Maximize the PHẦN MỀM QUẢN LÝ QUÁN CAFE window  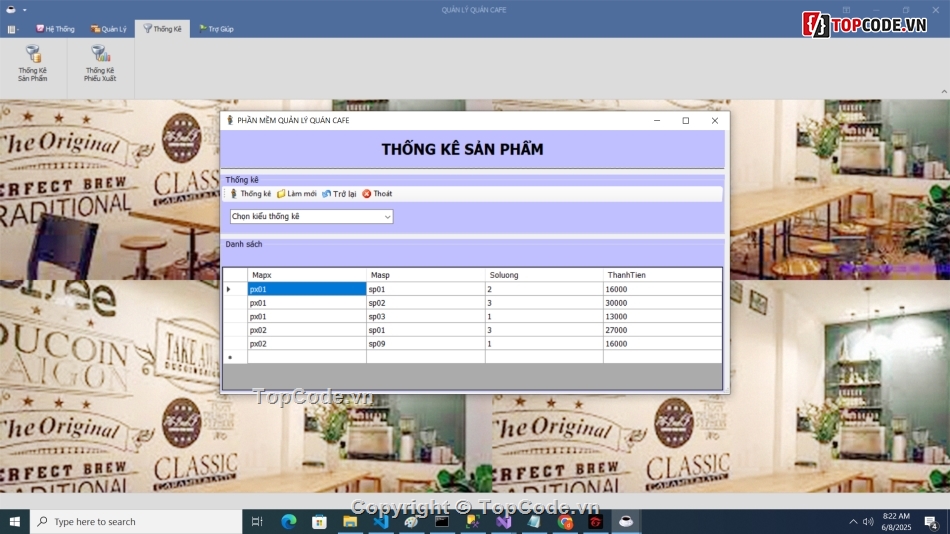point(686,121)
